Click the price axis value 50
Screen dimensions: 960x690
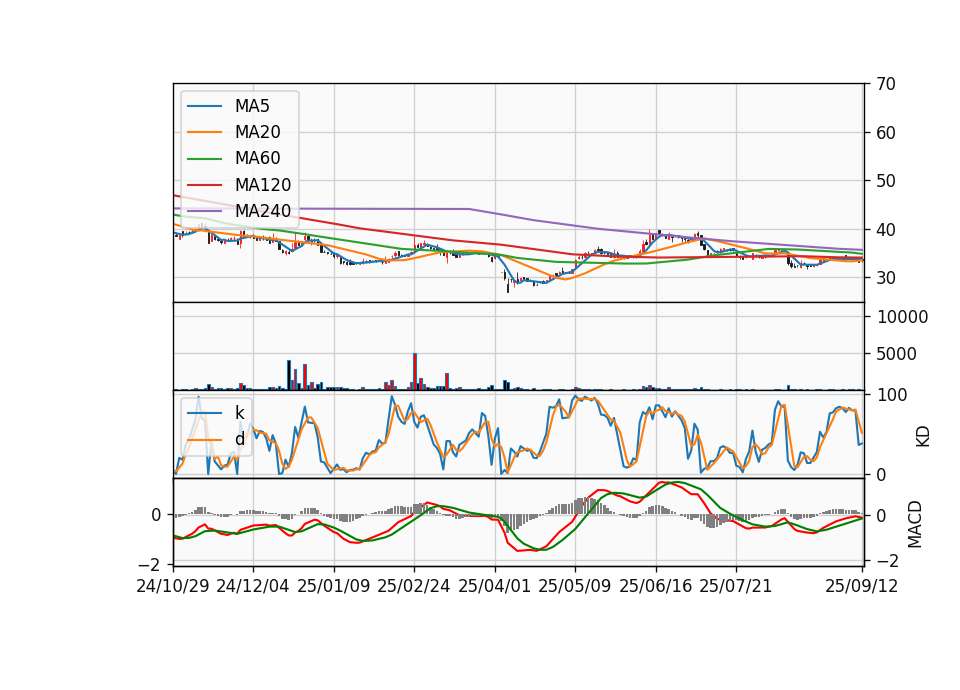pyautogui.click(x=885, y=181)
